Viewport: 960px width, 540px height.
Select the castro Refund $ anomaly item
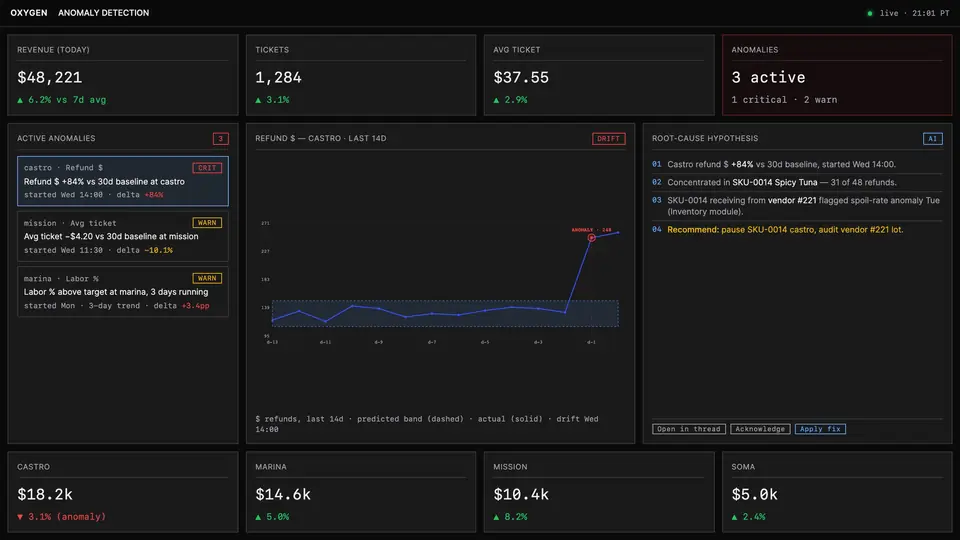(122, 181)
